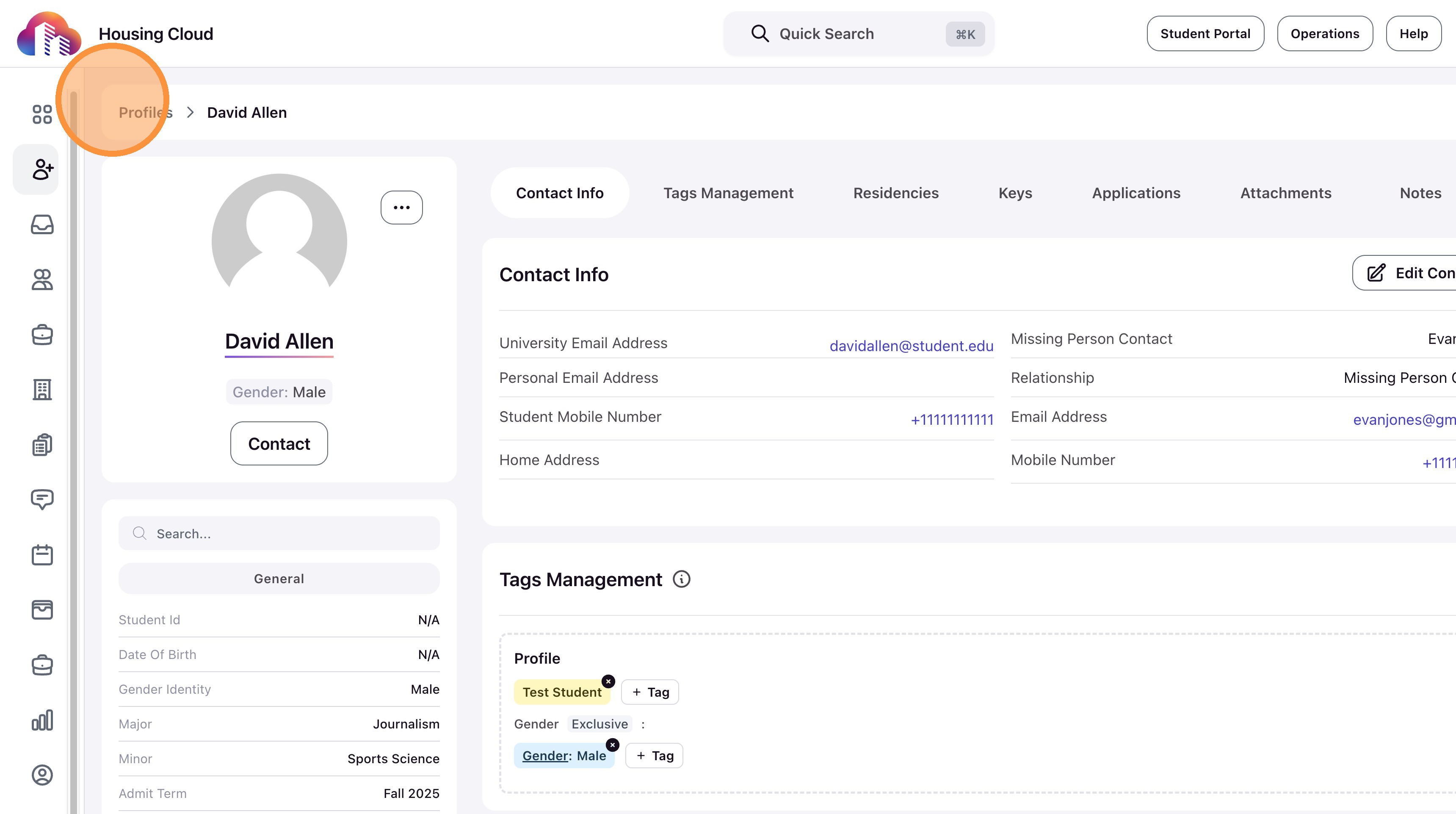The width and height of the screenshot is (1456, 814).
Task: Click the Contact button under David Allen
Action: pos(279,444)
